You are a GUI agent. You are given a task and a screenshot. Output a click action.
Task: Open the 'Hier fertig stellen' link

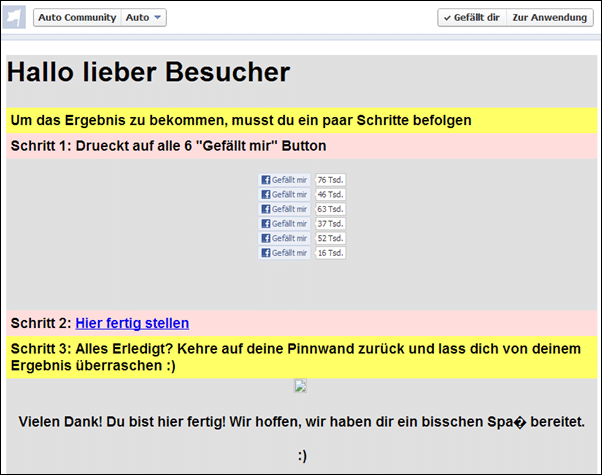pyautogui.click(x=132, y=323)
